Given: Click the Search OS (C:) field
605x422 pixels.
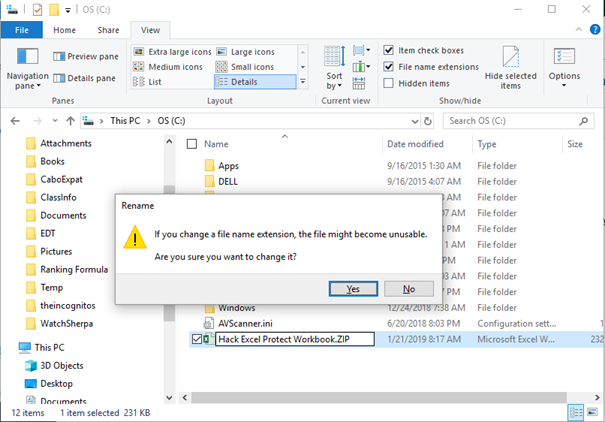Looking at the screenshot, I should [x=518, y=121].
